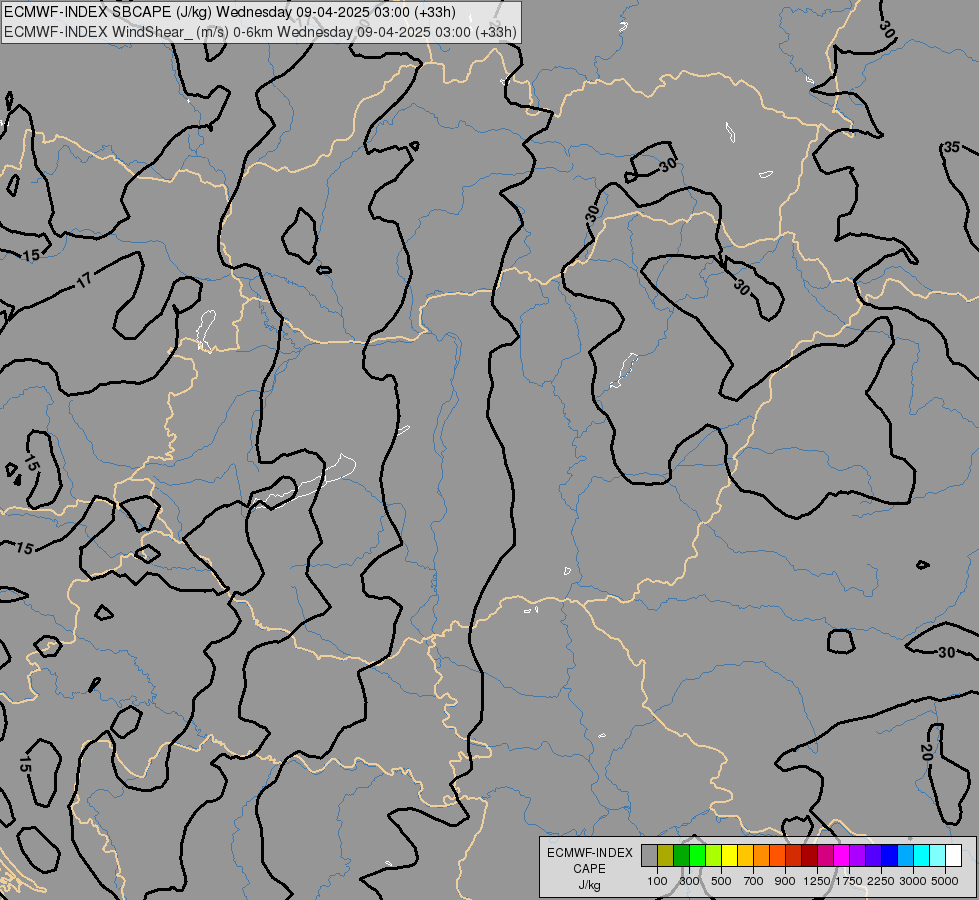Select the legend value 500
The image size is (979, 900).
pos(721,881)
